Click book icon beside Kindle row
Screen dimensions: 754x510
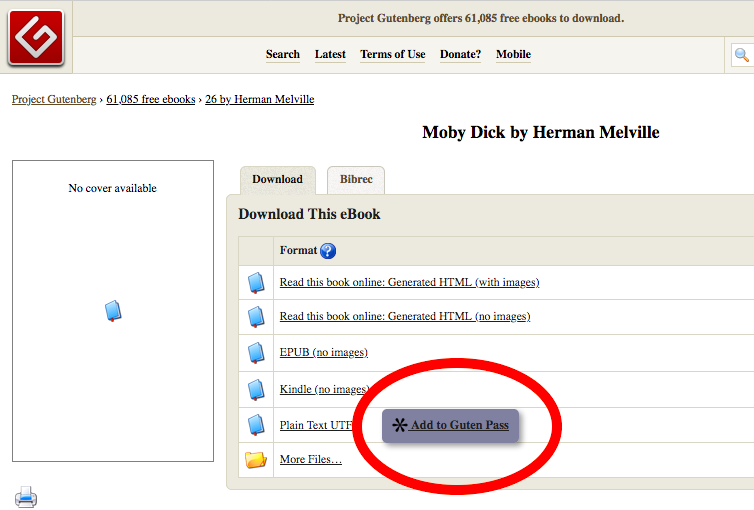256,390
